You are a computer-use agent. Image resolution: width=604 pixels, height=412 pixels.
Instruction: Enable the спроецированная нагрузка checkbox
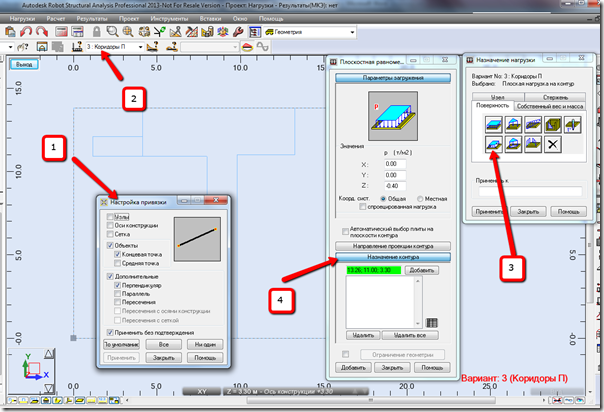pyautogui.click(x=362, y=207)
